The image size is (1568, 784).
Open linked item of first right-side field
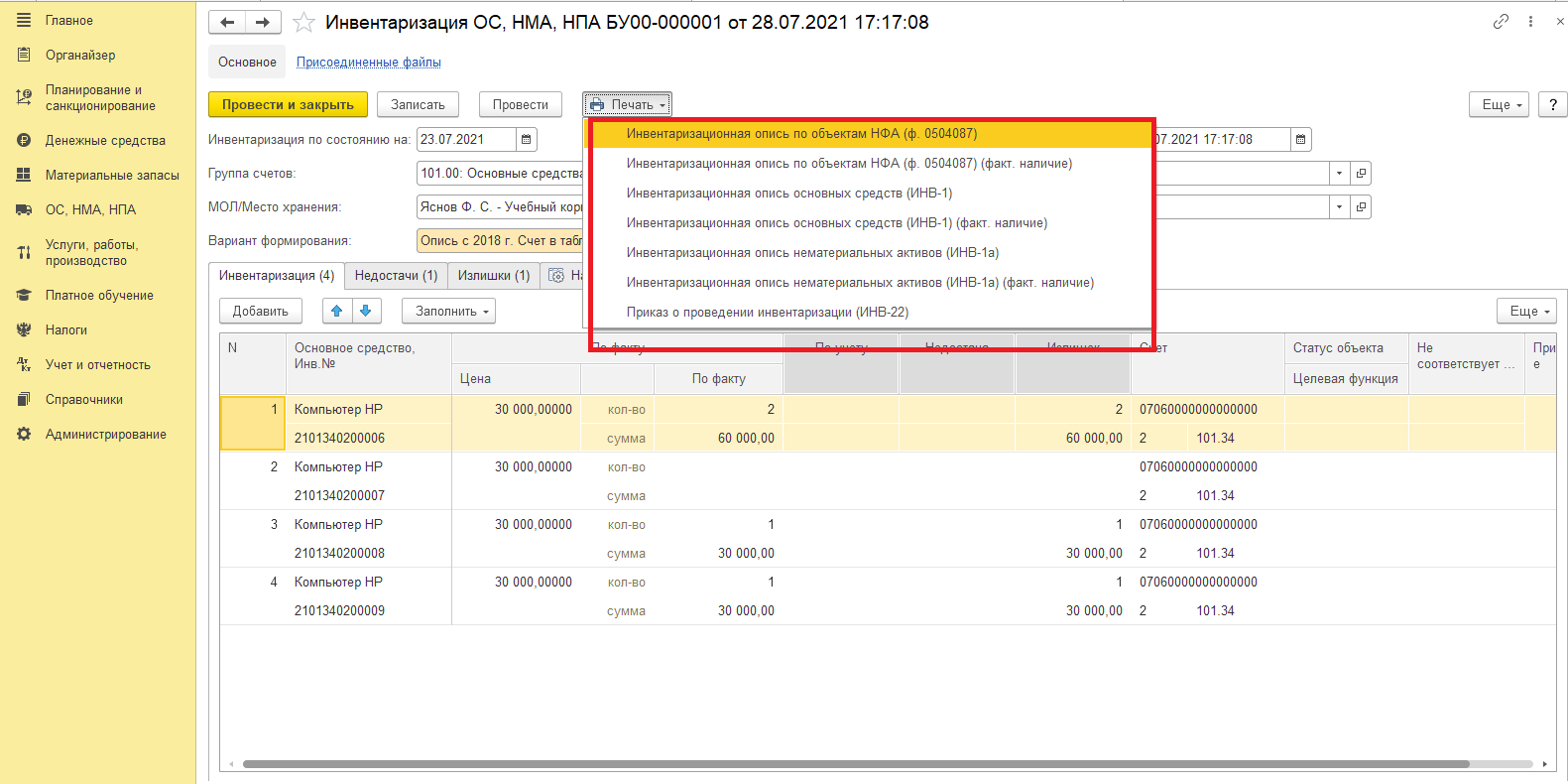pos(1361,173)
